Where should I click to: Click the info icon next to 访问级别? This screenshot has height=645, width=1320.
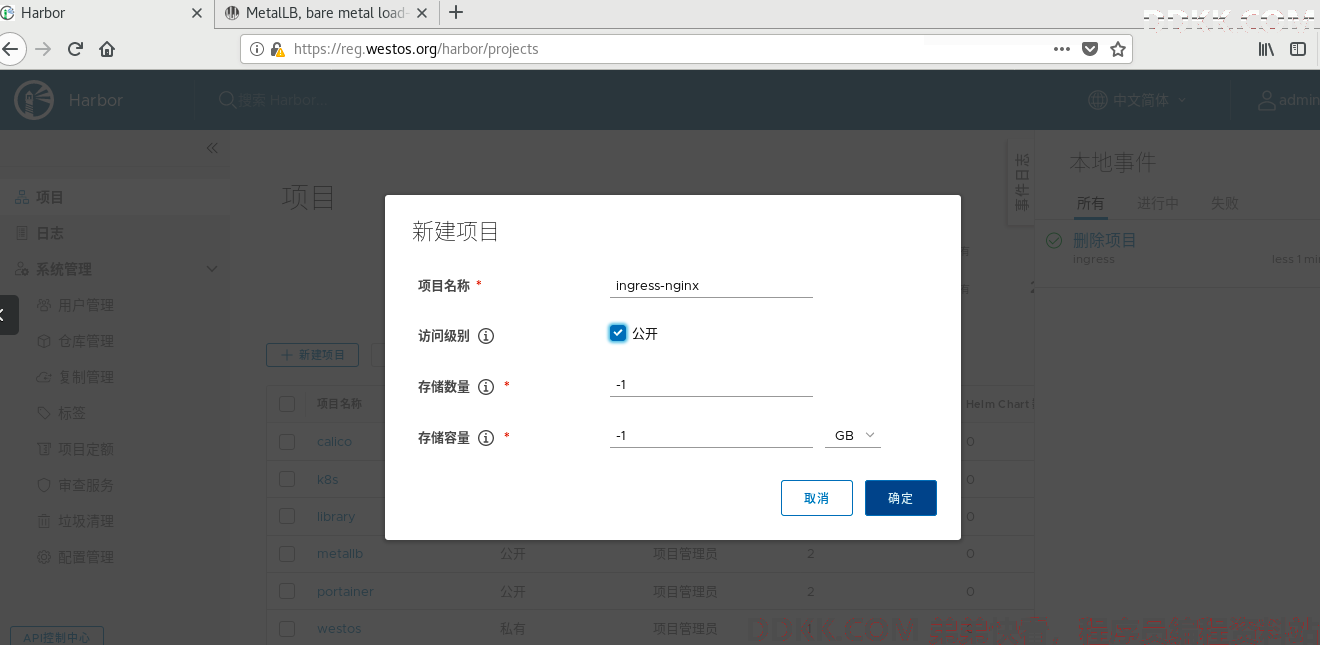pyautogui.click(x=486, y=336)
